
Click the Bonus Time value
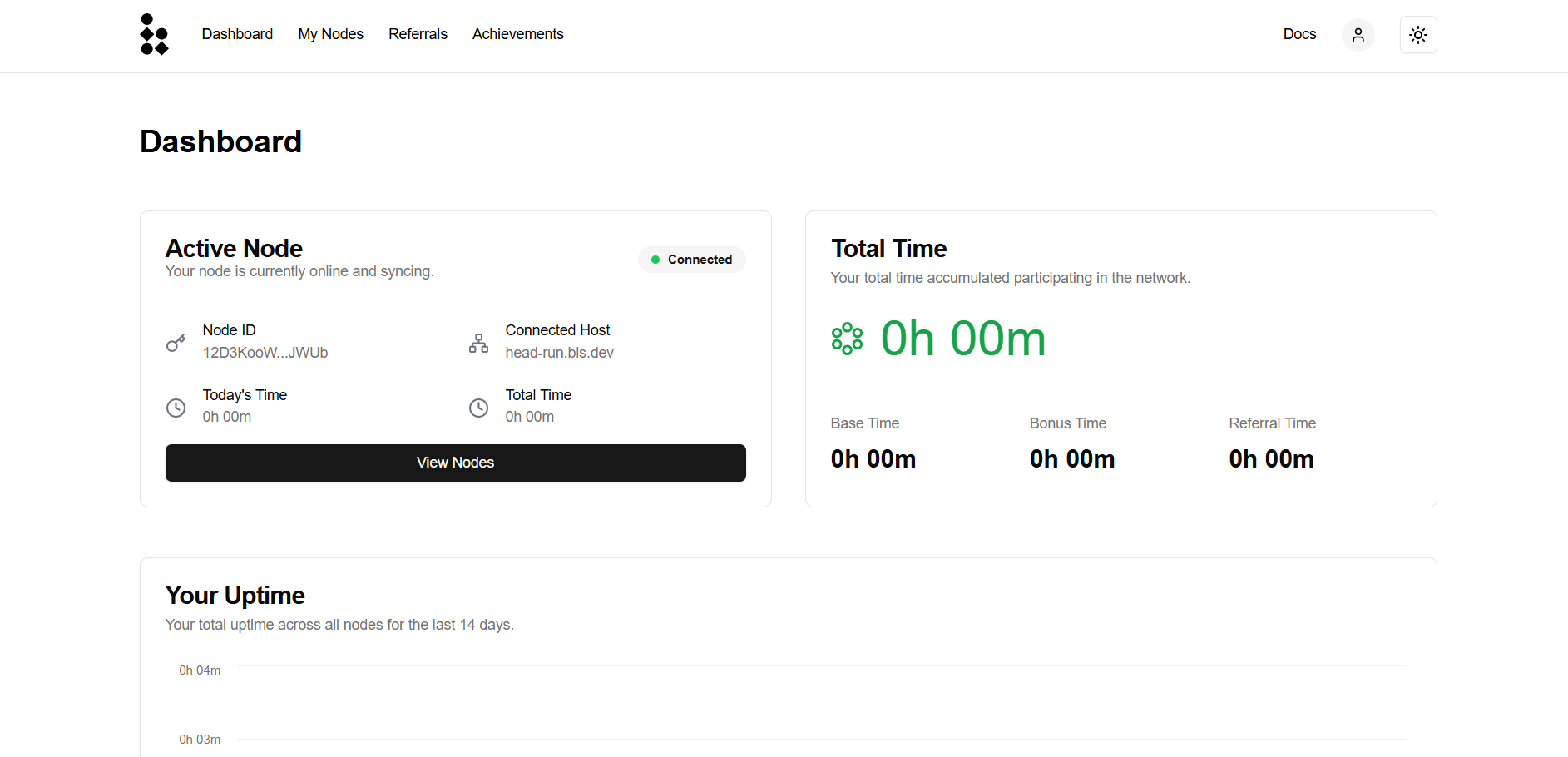coord(1072,459)
